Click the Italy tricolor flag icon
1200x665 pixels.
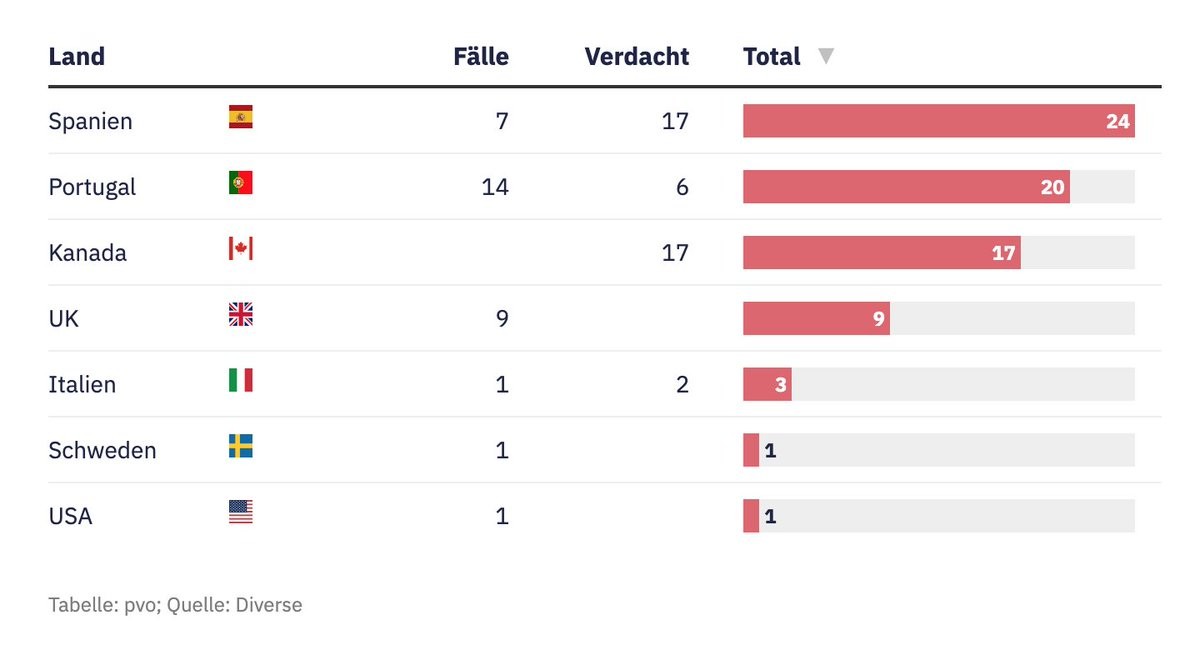point(240,380)
